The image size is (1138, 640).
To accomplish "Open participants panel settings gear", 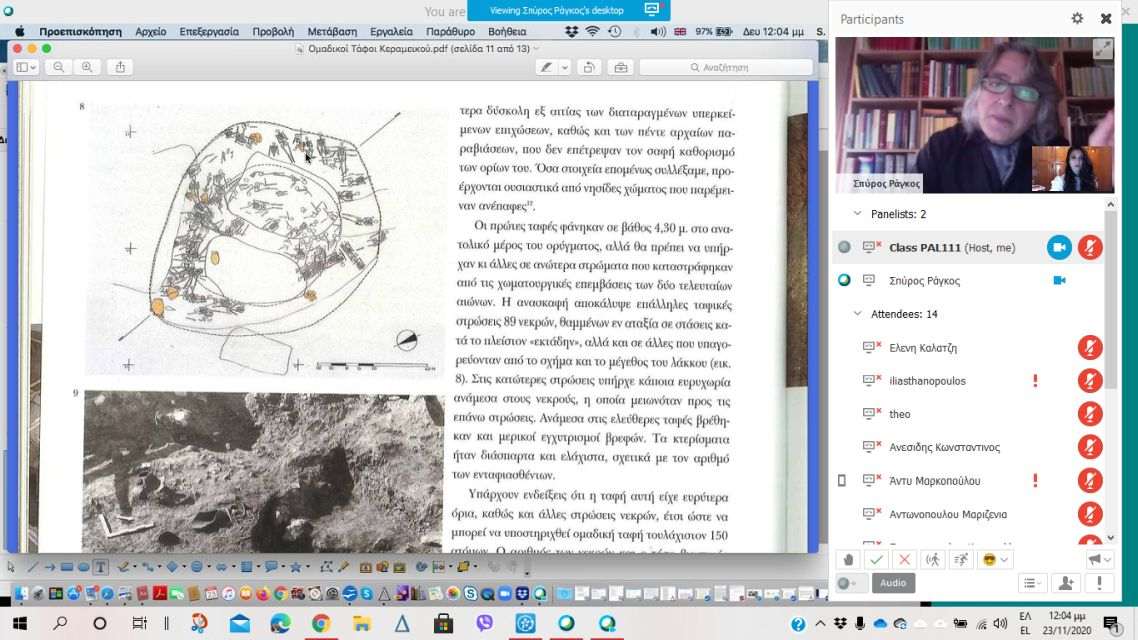I will [1077, 18].
